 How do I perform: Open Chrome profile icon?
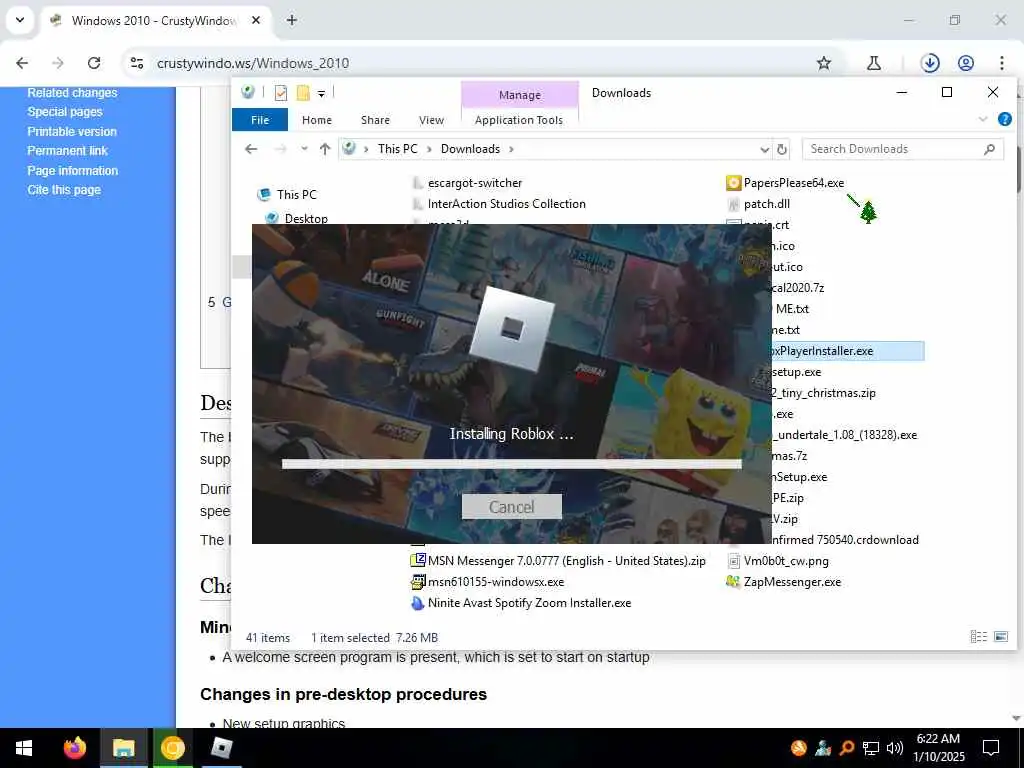(x=966, y=63)
